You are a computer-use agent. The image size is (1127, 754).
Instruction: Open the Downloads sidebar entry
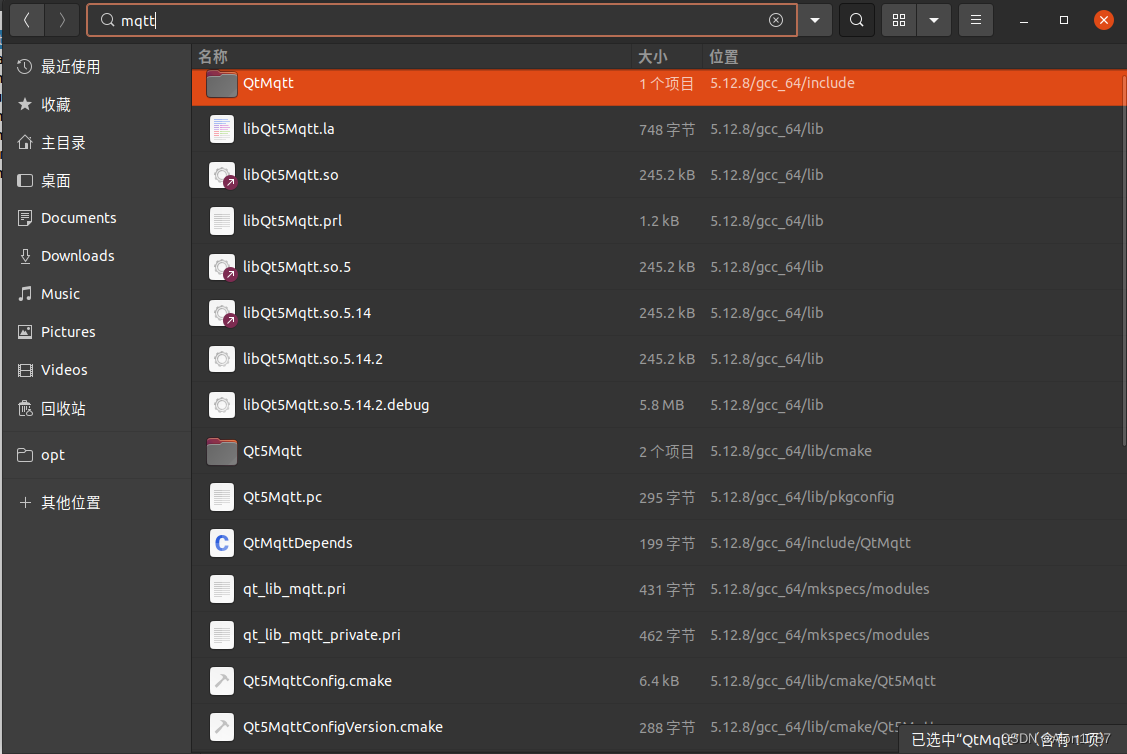(x=76, y=255)
